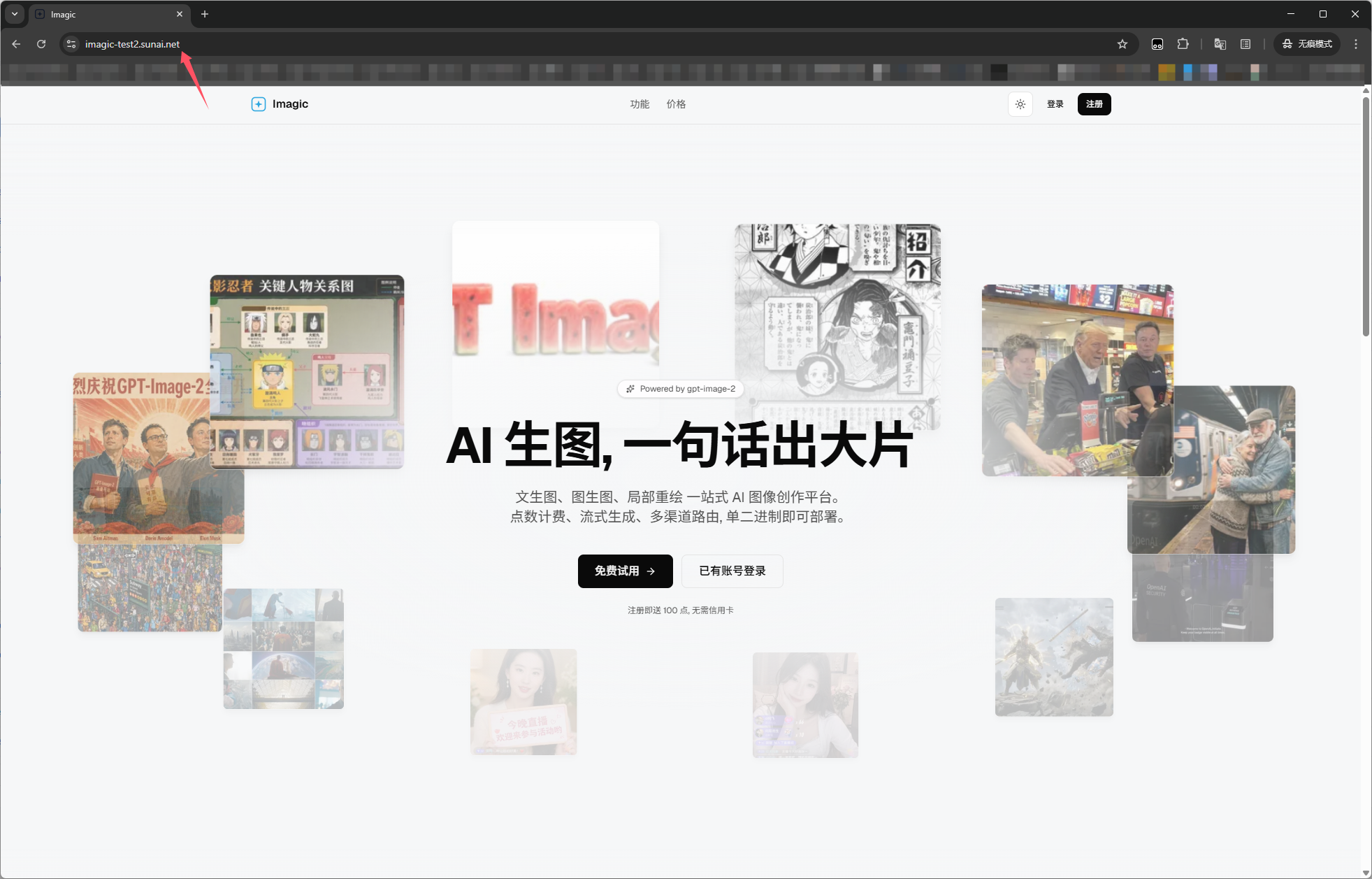The height and width of the screenshot is (879, 1372).
Task: Open the 价格 nav item
Action: (x=676, y=104)
